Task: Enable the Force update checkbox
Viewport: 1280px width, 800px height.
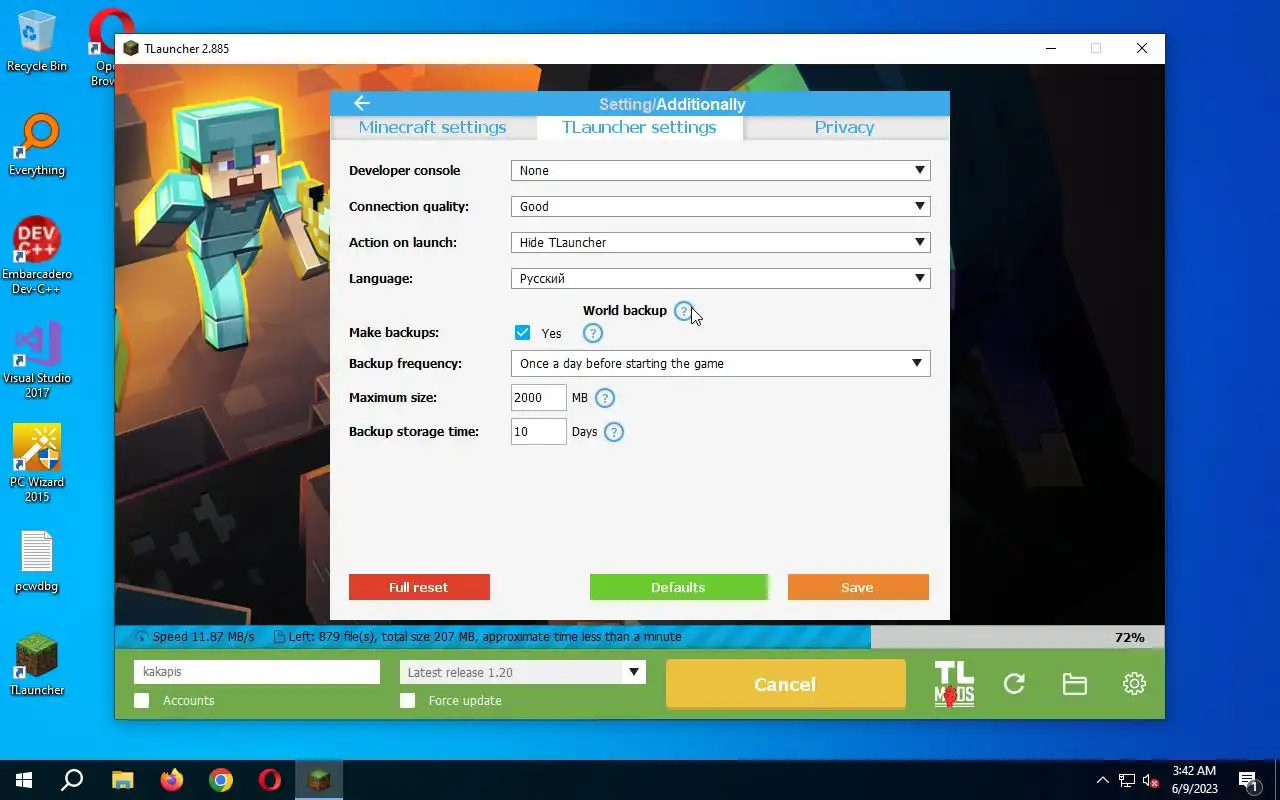Action: 408,701
